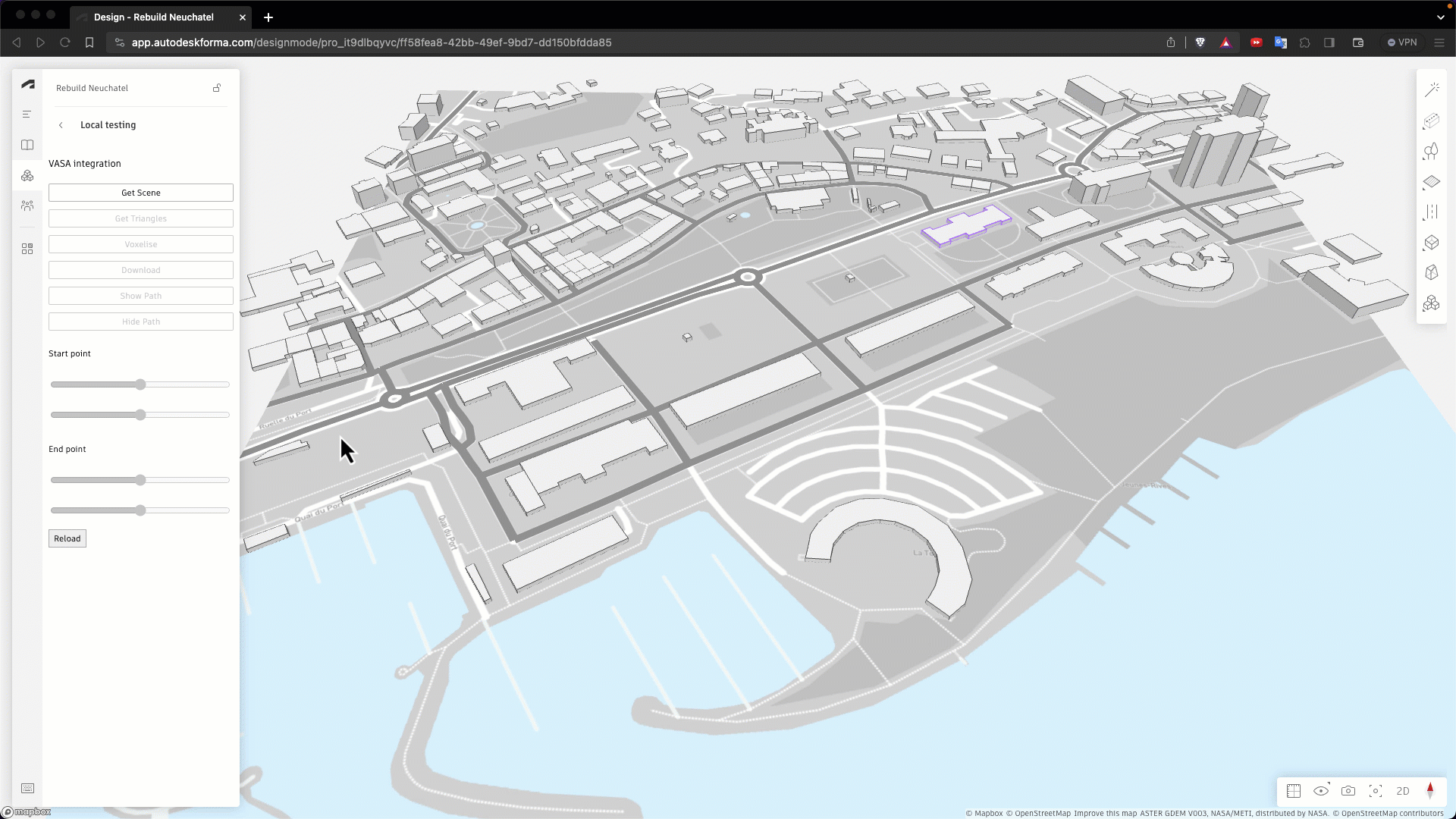Take a screenshot with the camera icon
This screenshot has width=1456, height=819.
tap(1348, 791)
